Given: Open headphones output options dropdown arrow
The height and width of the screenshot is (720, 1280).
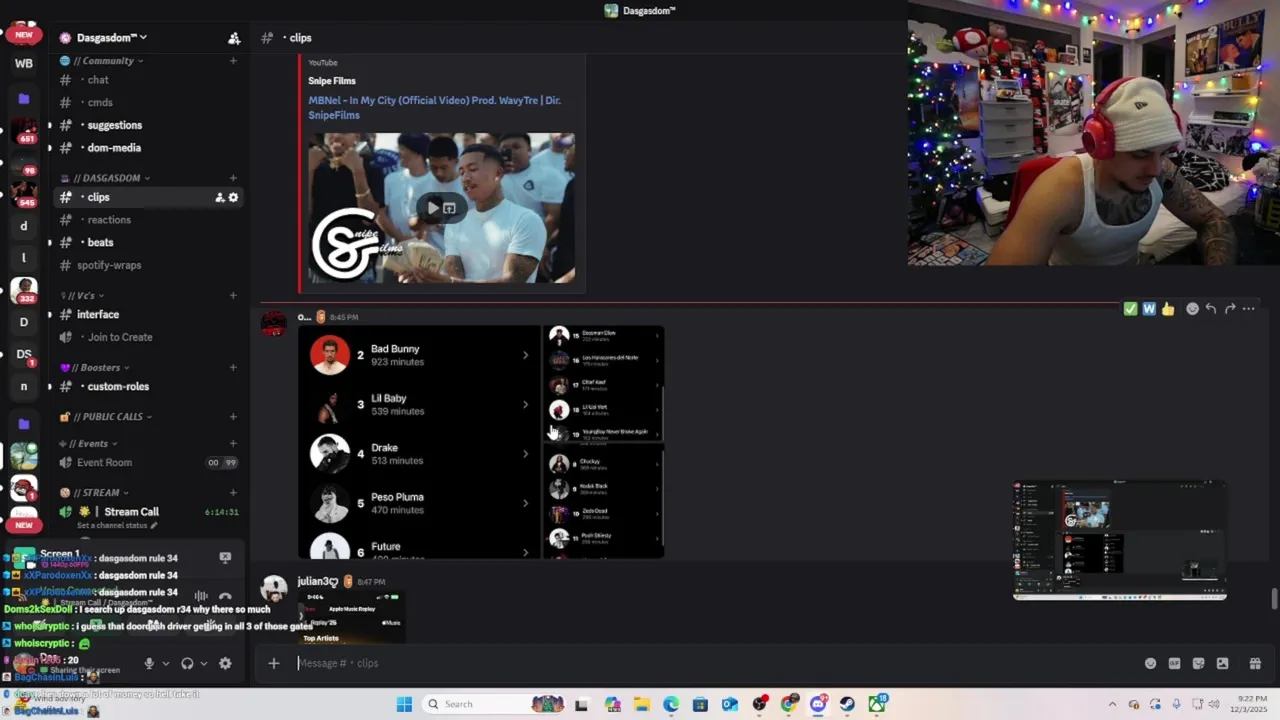Looking at the screenshot, I should 203,663.
